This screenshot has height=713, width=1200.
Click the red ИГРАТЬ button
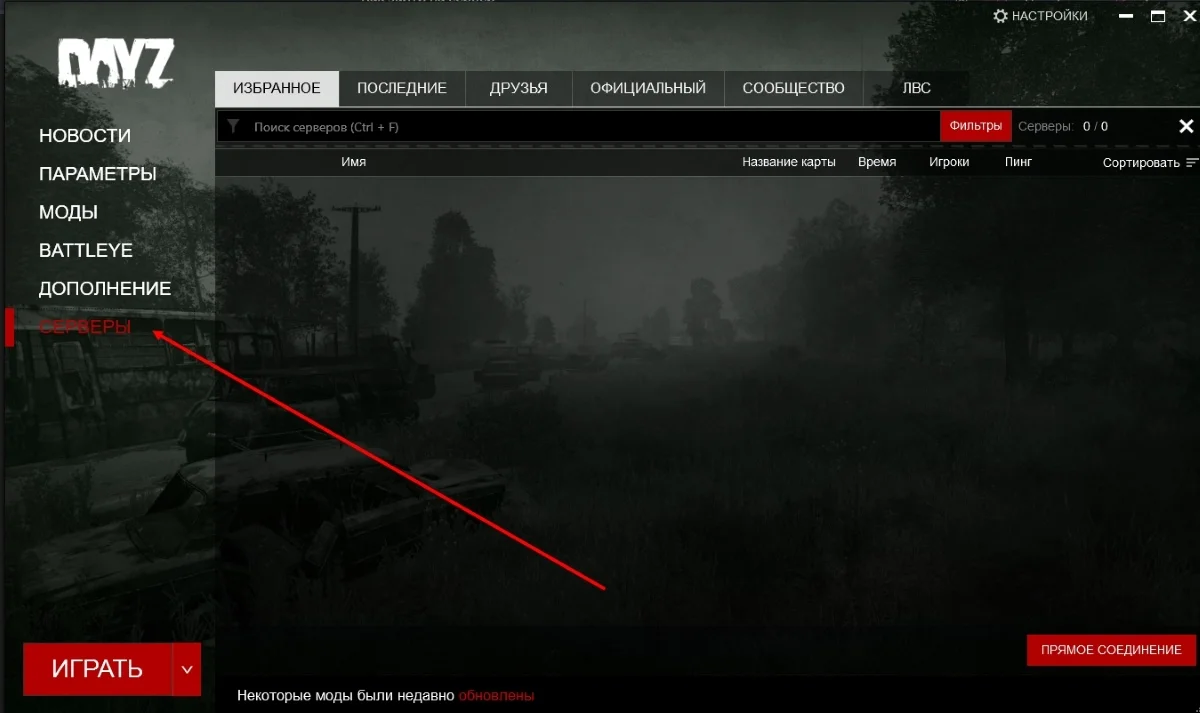click(x=97, y=669)
